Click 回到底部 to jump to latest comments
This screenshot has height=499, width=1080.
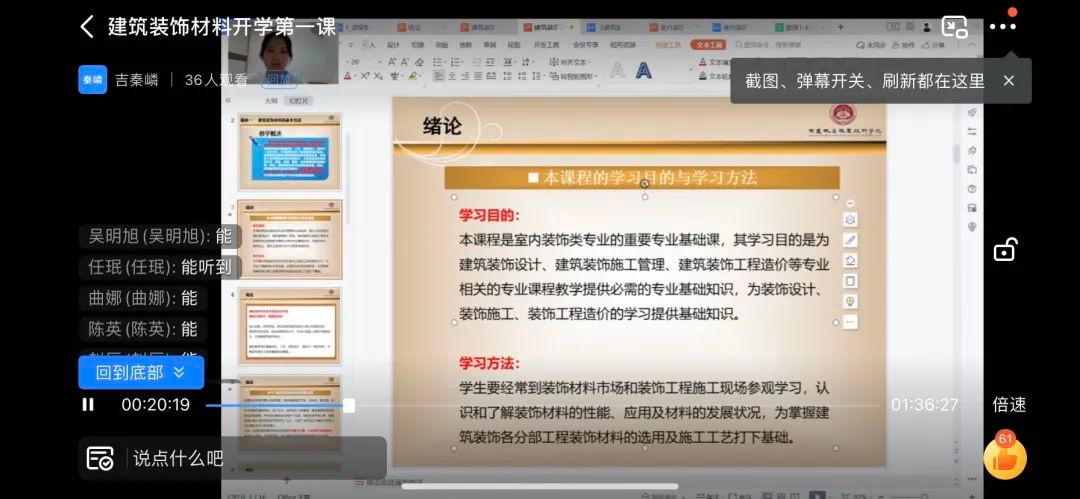pyautogui.click(x=141, y=373)
